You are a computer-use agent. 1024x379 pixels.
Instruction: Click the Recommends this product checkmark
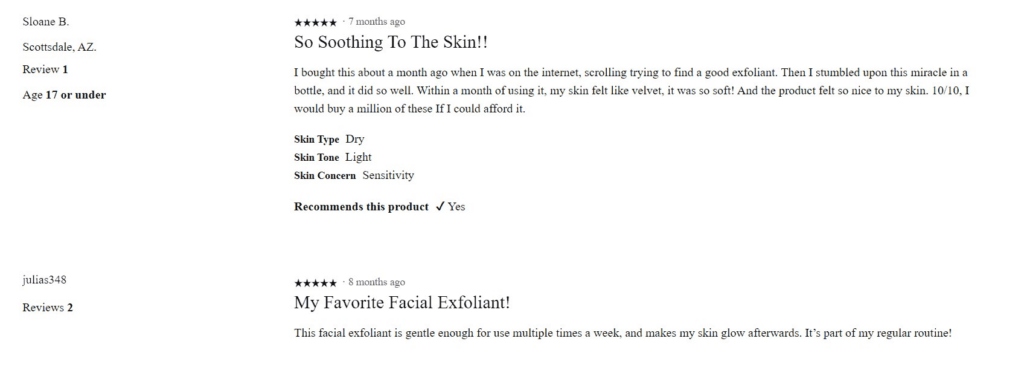click(x=440, y=206)
